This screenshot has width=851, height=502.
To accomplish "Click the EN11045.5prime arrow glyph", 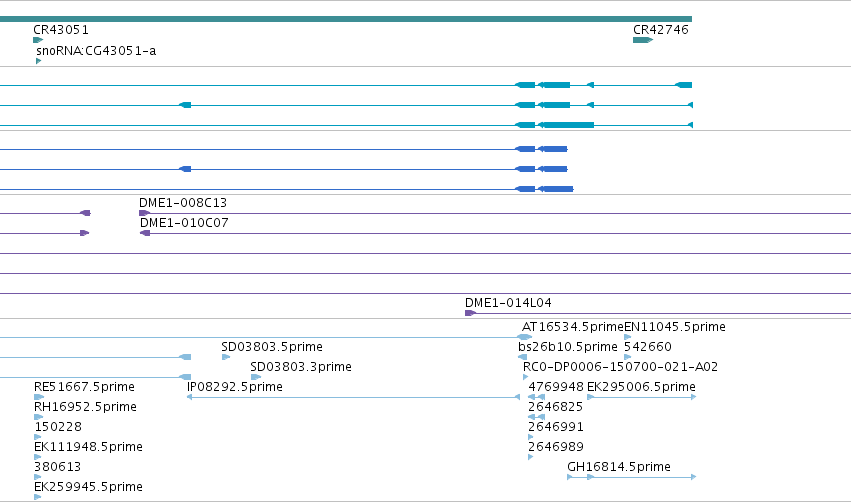I will pos(628,337).
